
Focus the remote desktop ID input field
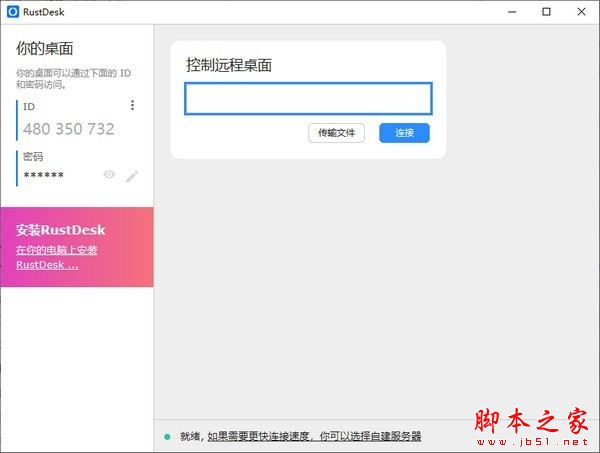[x=308, y=99]
